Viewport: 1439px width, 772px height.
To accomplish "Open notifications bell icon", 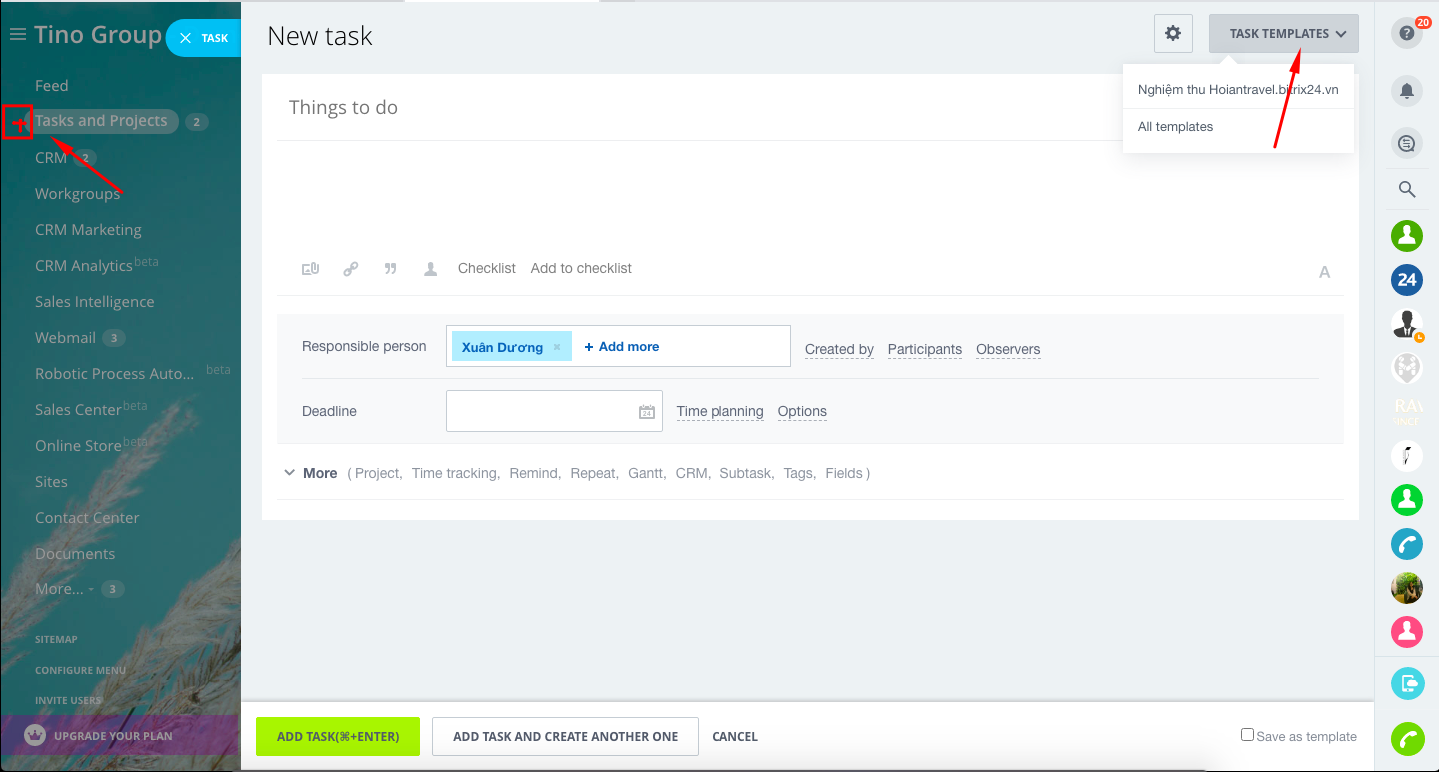I will tap(1407, 91).
